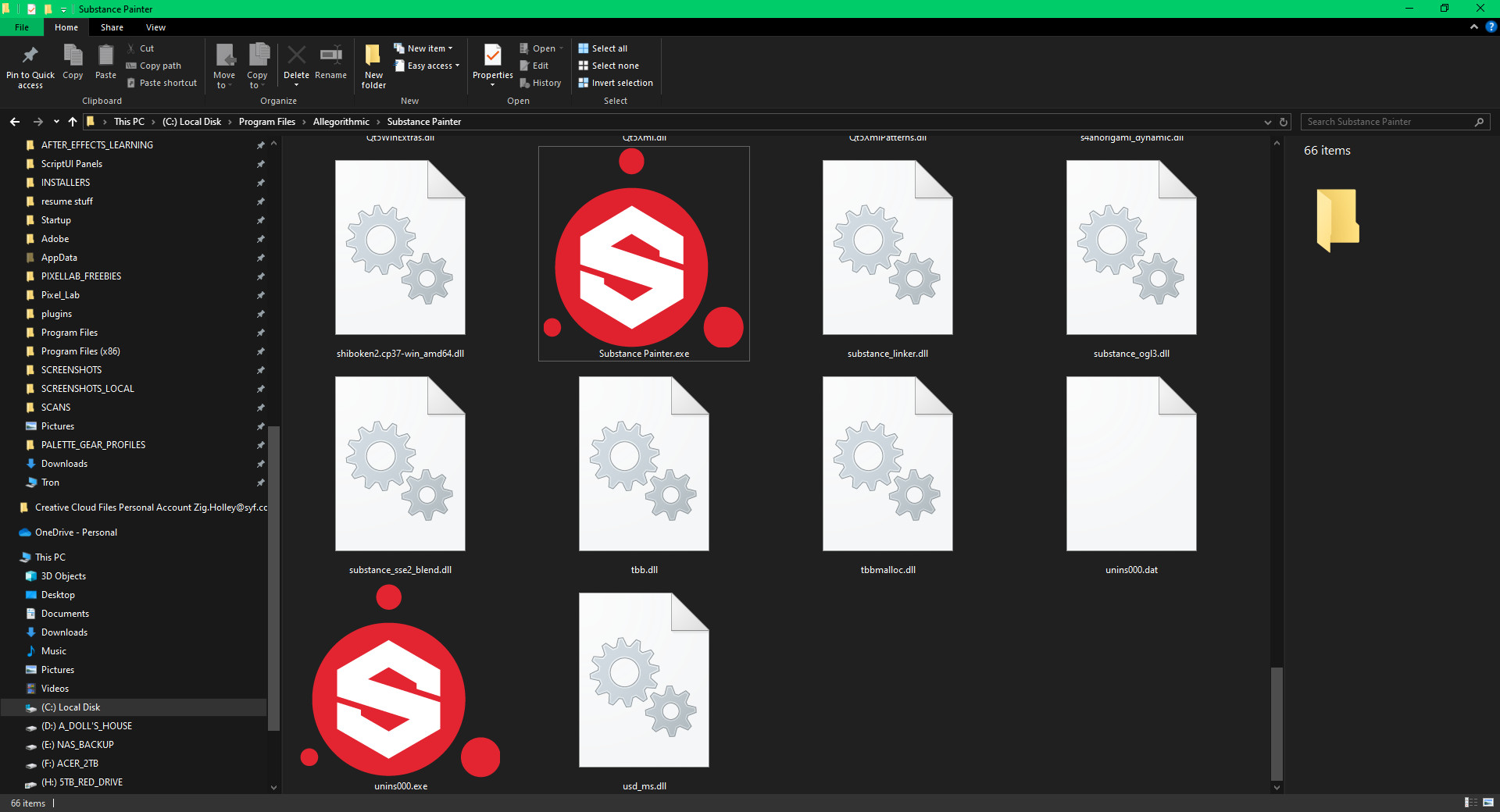Open AFTER_EFFECTS_LEARNING in Quick access

(97, 145)
